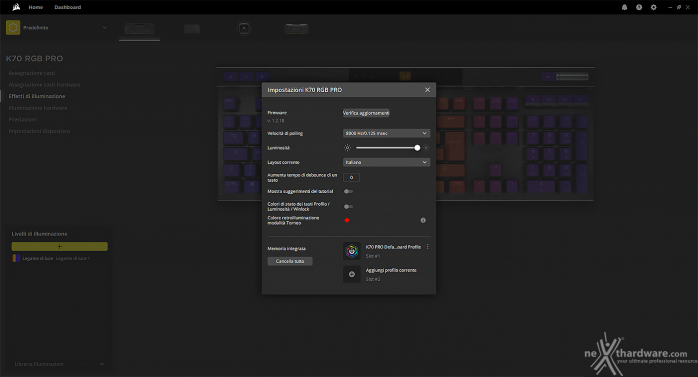The height and width of the screenshot is (377, 698).
Task: Click the yellow Predefinito profile icon
Action: [13, 28]
